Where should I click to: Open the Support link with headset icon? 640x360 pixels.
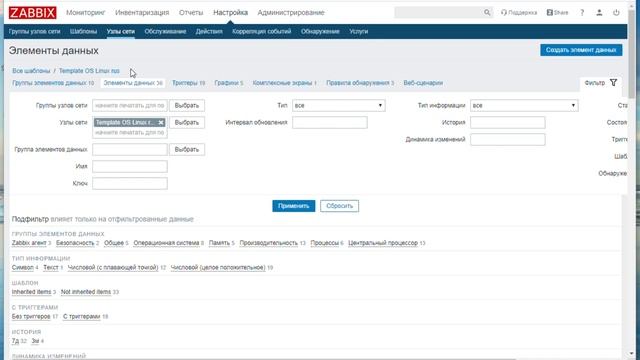pyautogui.click(x=519, y=13)
